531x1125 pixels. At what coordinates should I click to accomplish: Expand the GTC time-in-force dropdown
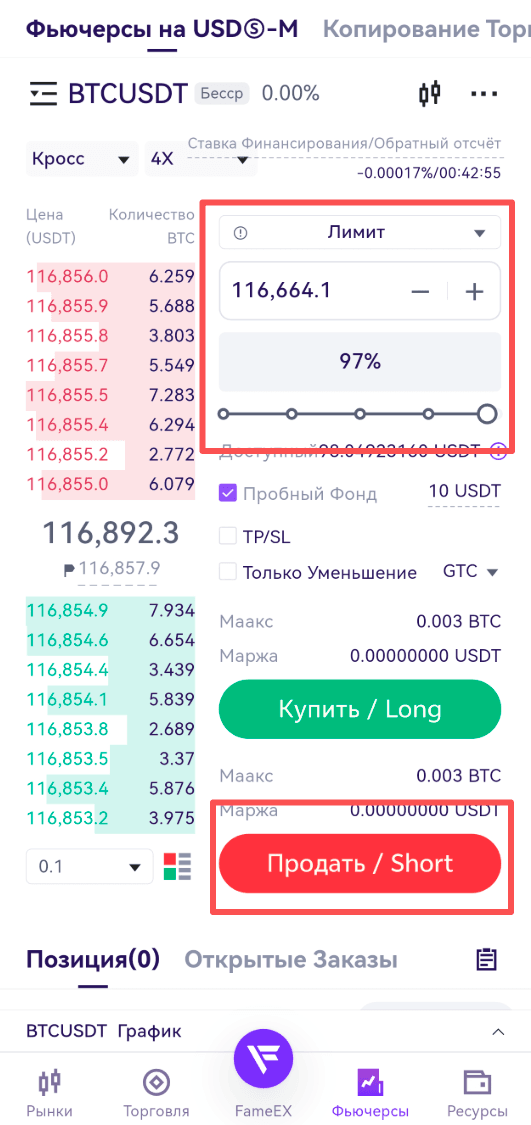coord(471,572)
